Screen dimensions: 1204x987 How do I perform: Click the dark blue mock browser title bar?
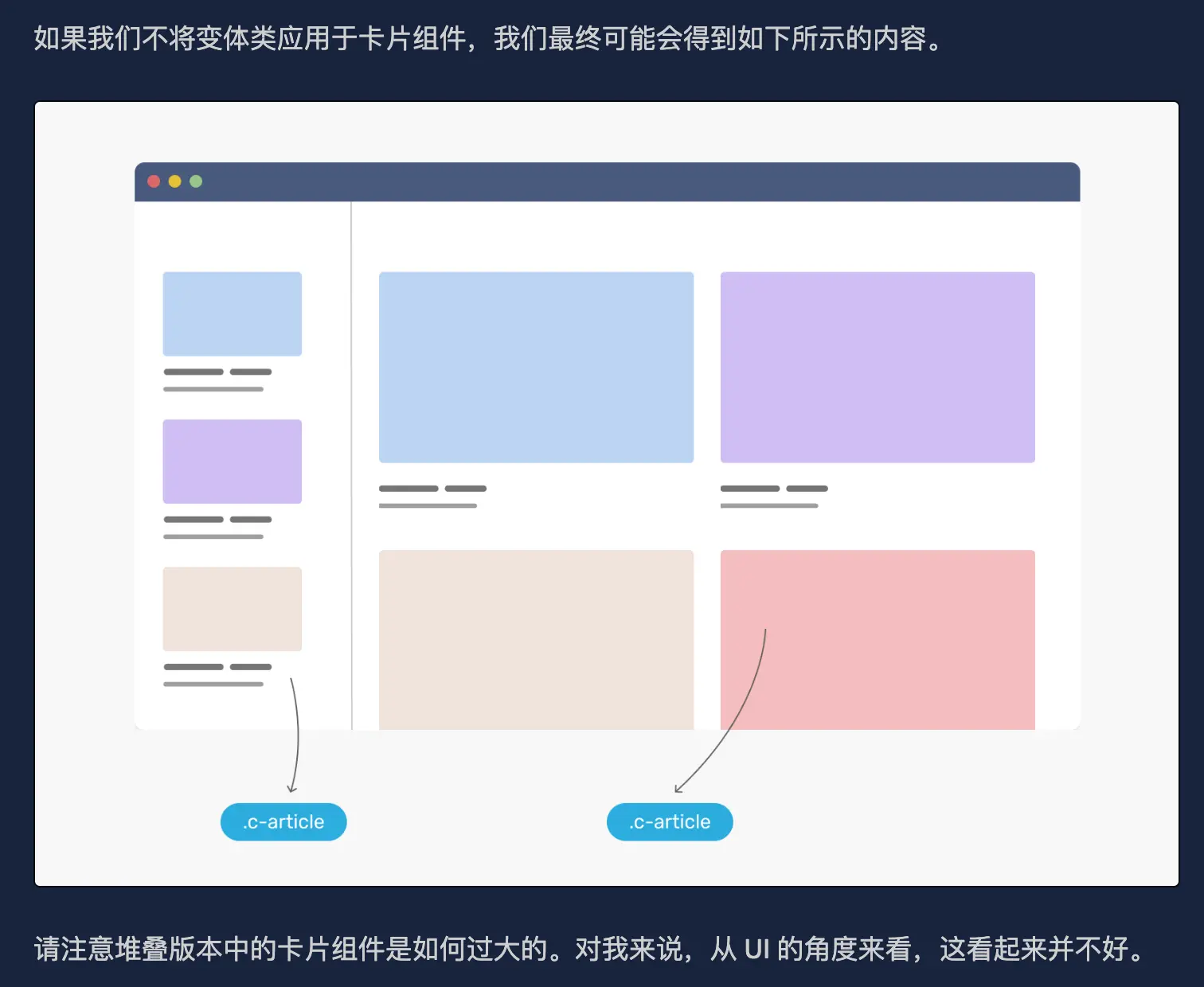coord(607,181)
